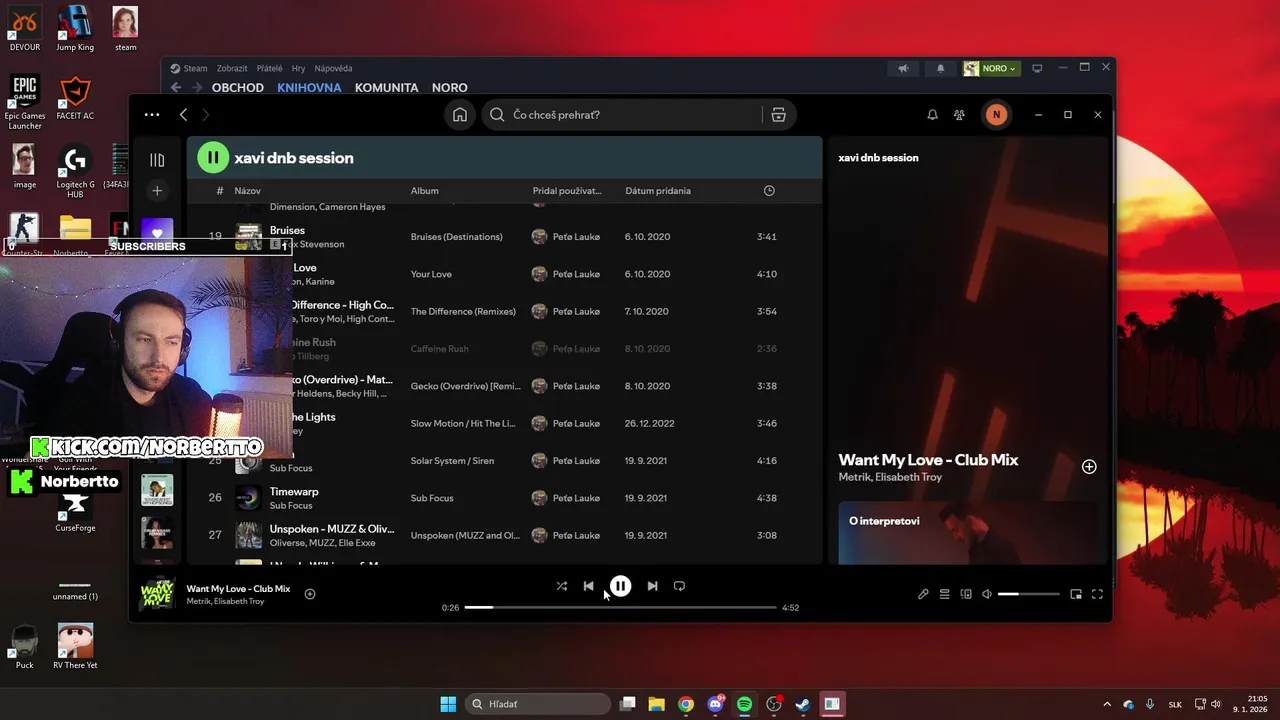Open connect to a device icon
Viewport: 1280px width, 720px height.
(966, 594)
